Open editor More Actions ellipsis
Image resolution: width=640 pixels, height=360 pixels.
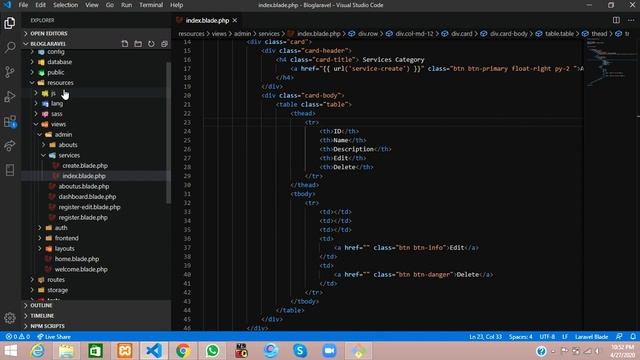click(631, 20)
